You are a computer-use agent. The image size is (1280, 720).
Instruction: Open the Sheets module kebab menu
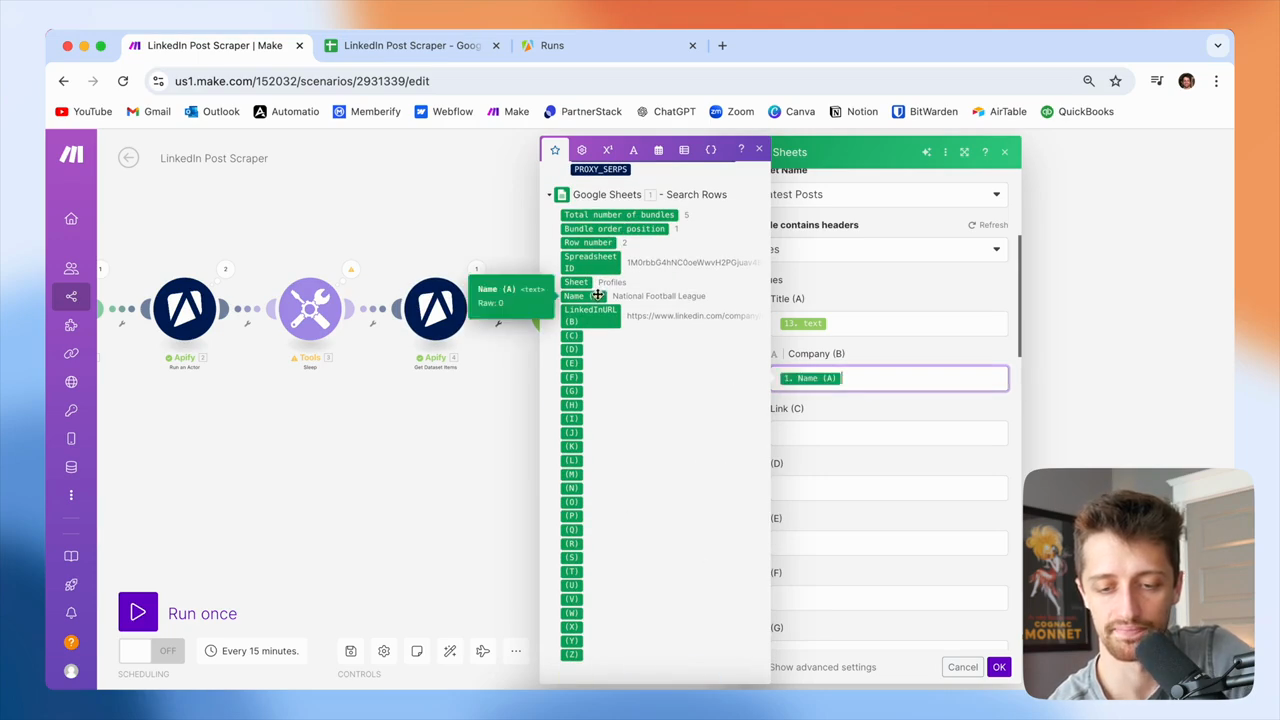945,152
